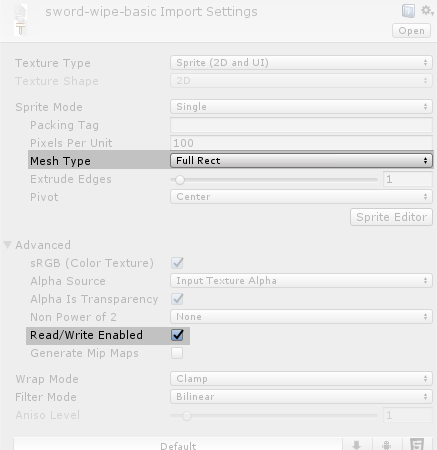This screenshot has width=437, height=450.
Task: Select the HTML5 WebGL platform tab icon
Action: click(417, 444)
